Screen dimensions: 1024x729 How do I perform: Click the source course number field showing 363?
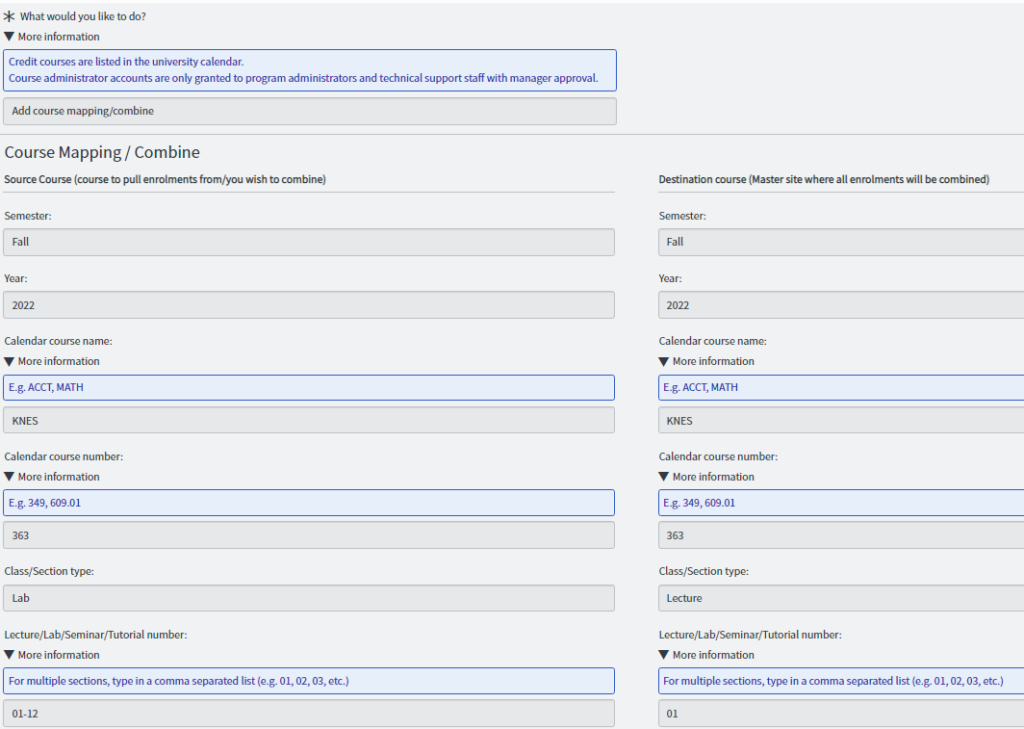[x=309, y=536]
